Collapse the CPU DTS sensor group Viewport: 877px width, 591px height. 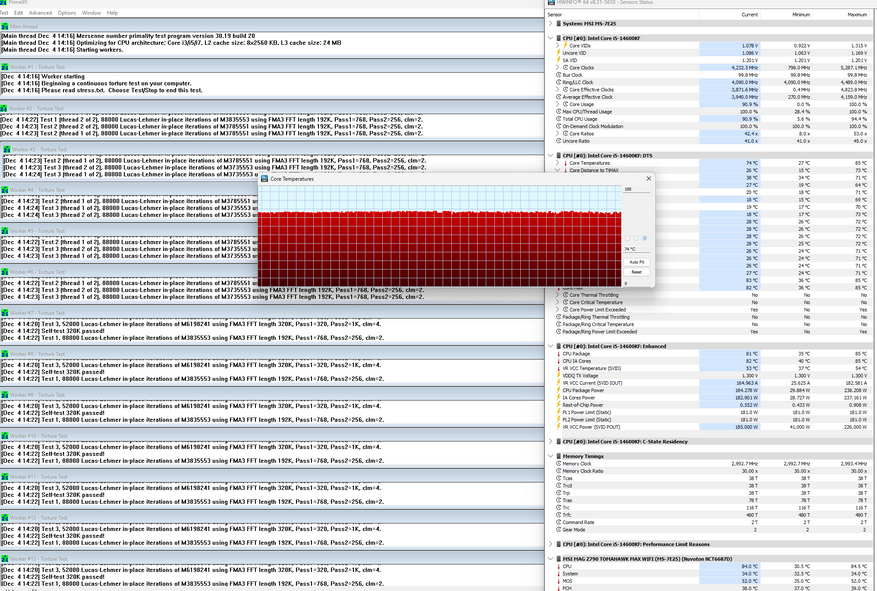click(550, 155)
